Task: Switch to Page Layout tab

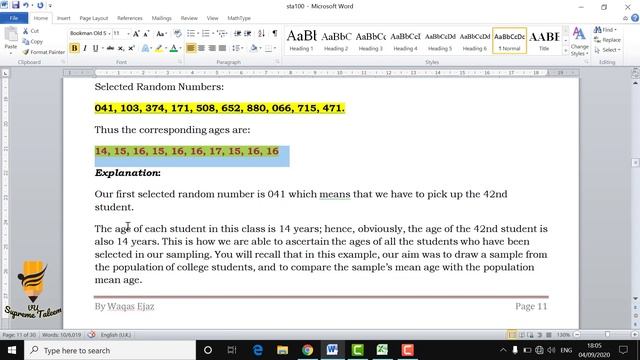Action: click(94, 18)
